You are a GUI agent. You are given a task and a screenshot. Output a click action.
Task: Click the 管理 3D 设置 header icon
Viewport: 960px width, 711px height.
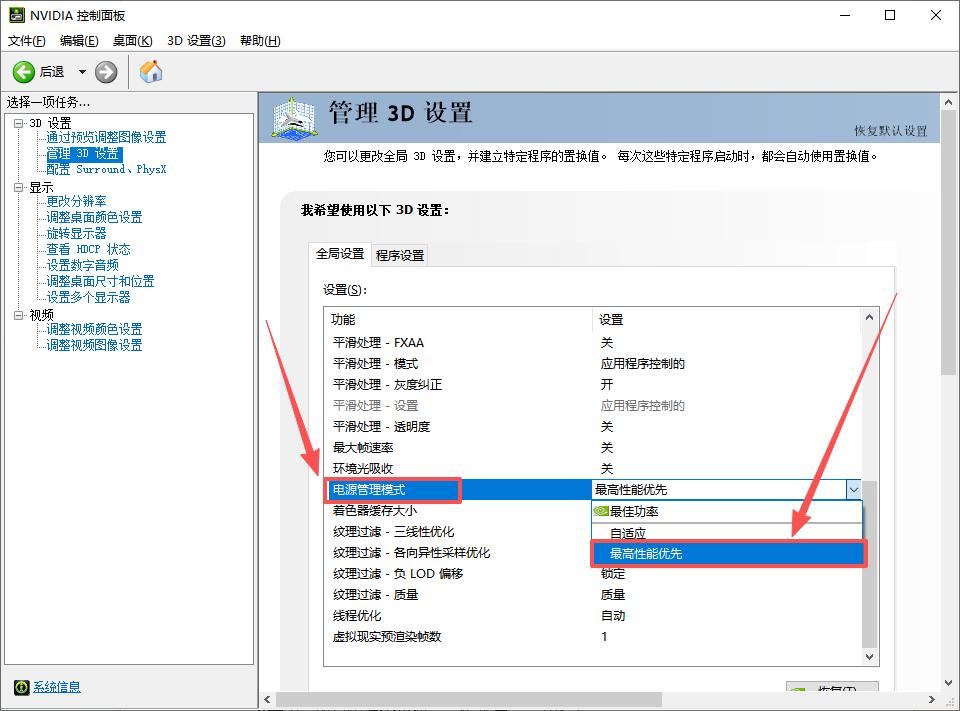pos(294,118)
